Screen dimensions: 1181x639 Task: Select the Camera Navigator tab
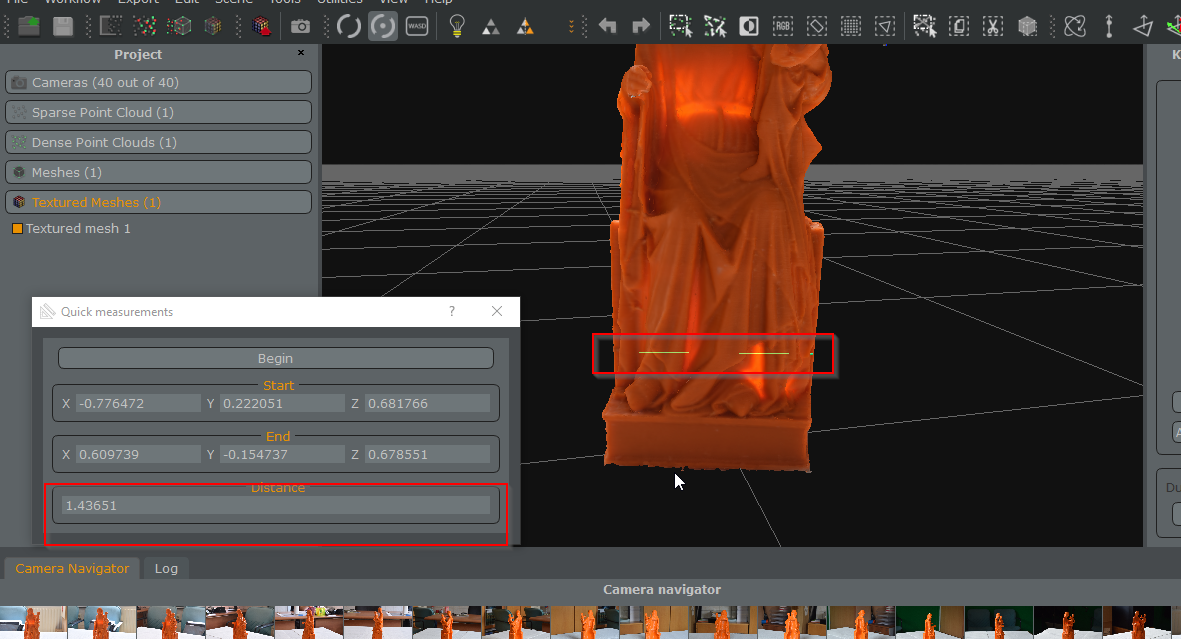[x=72, y=568]
